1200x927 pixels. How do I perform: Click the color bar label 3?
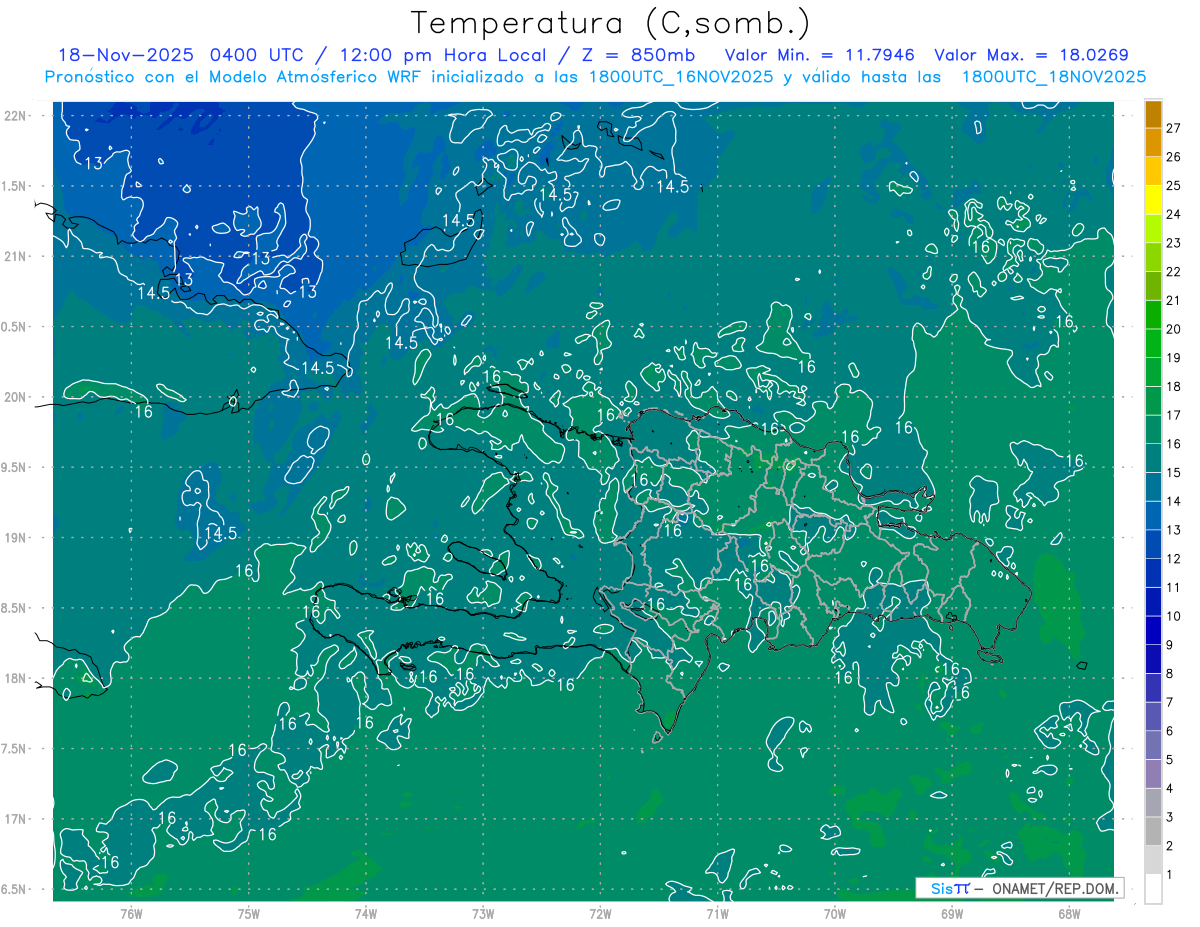tap(1170, 818)
